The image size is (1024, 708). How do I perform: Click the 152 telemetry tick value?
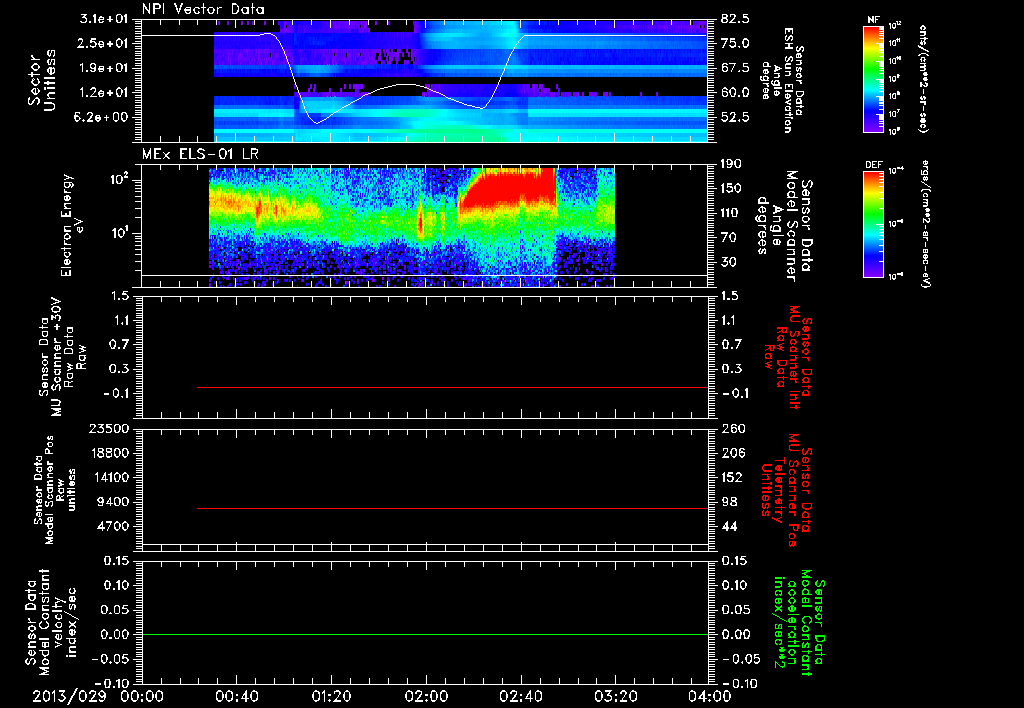[x=732, y=477]
